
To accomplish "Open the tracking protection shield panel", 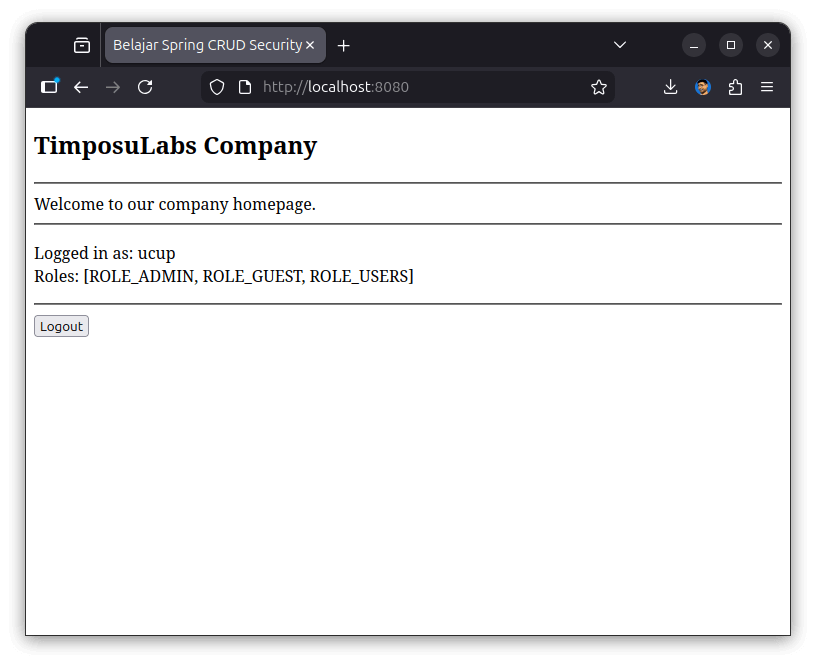I will click(x=217, y=87).
